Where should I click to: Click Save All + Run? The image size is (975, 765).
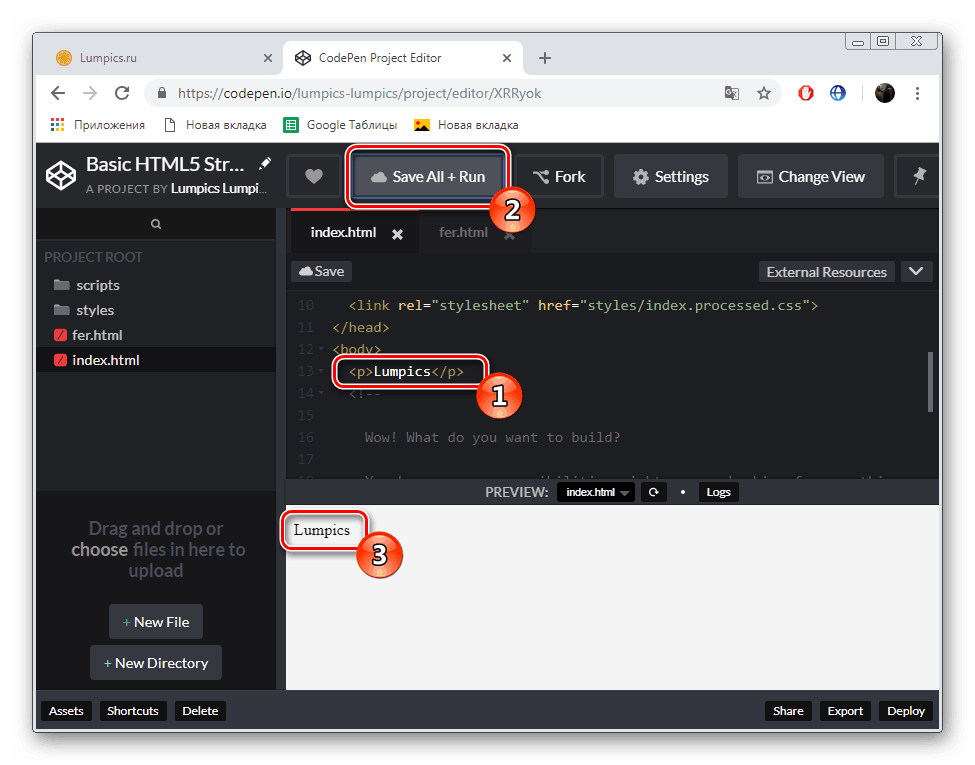click(428, 176)
